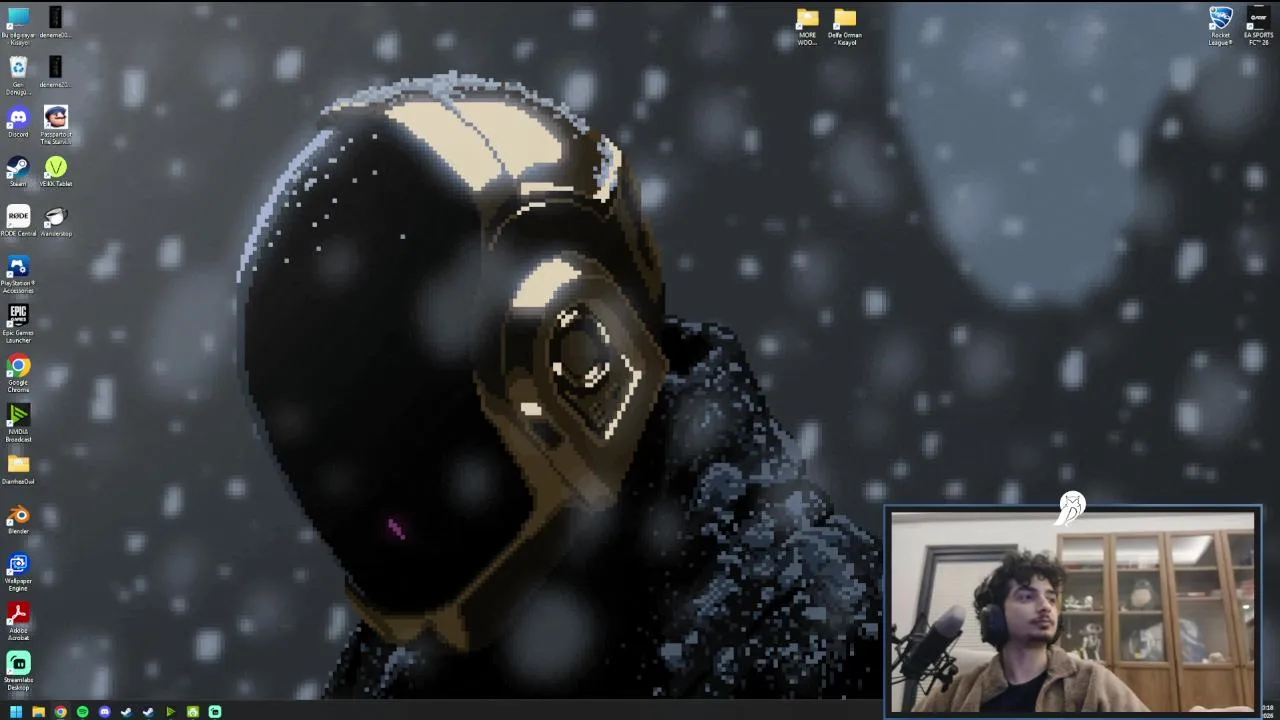Select the RØDE Central desktop icon
1280x720 pixels.
(18, 216)
